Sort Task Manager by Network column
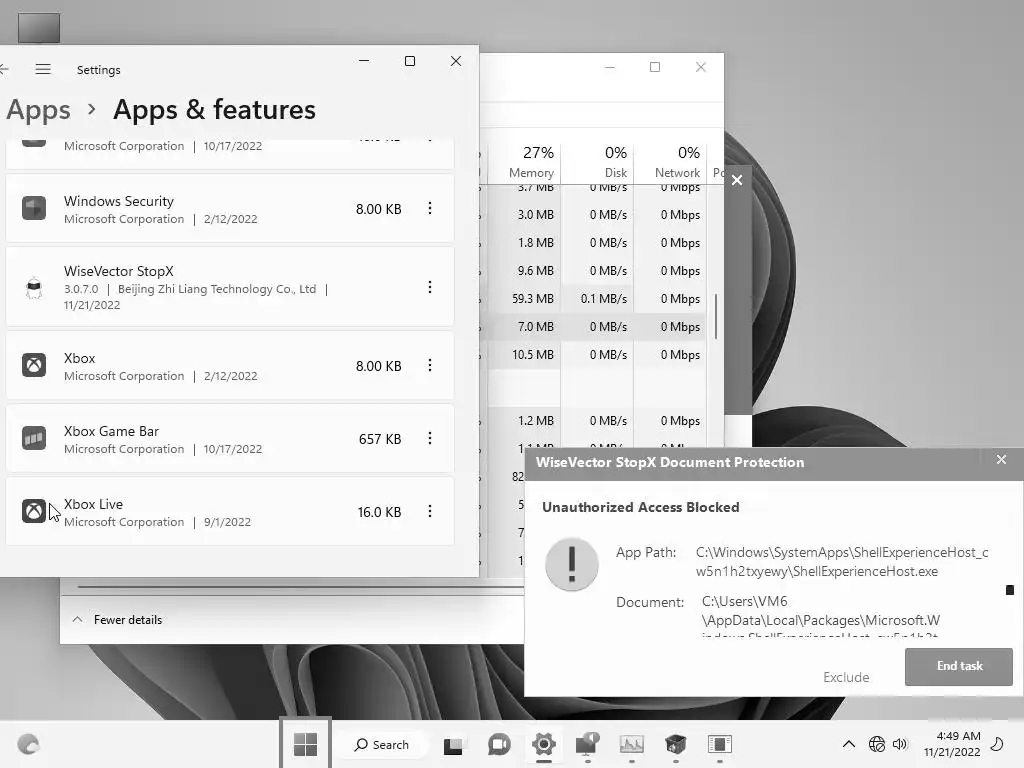Image resolution: width=1024 pixels, height=768 pixels. click(x=671, y=162)
